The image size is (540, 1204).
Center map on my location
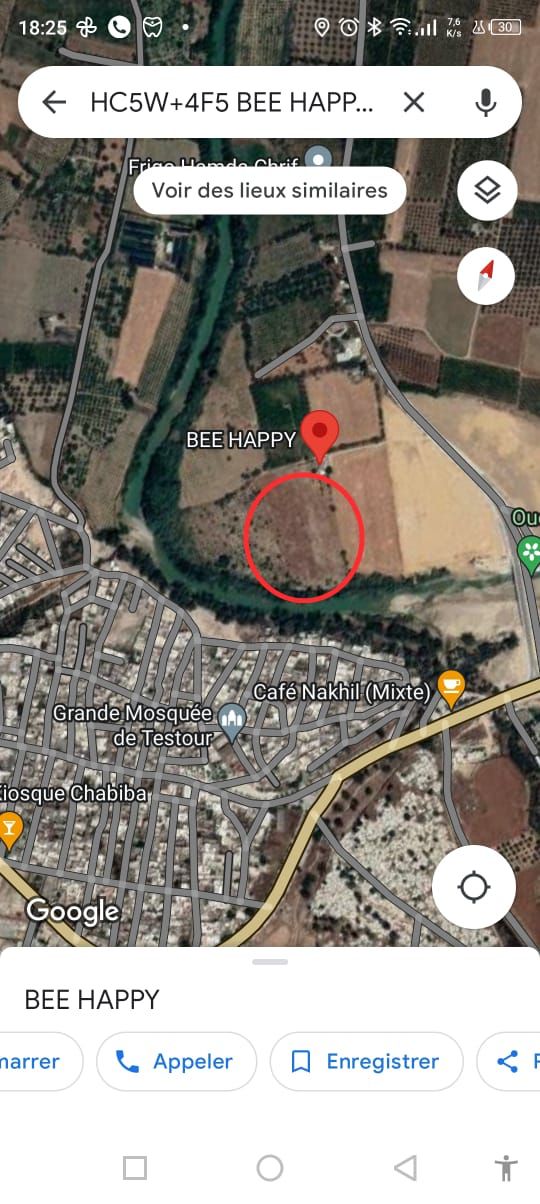[x=474, y=887]
